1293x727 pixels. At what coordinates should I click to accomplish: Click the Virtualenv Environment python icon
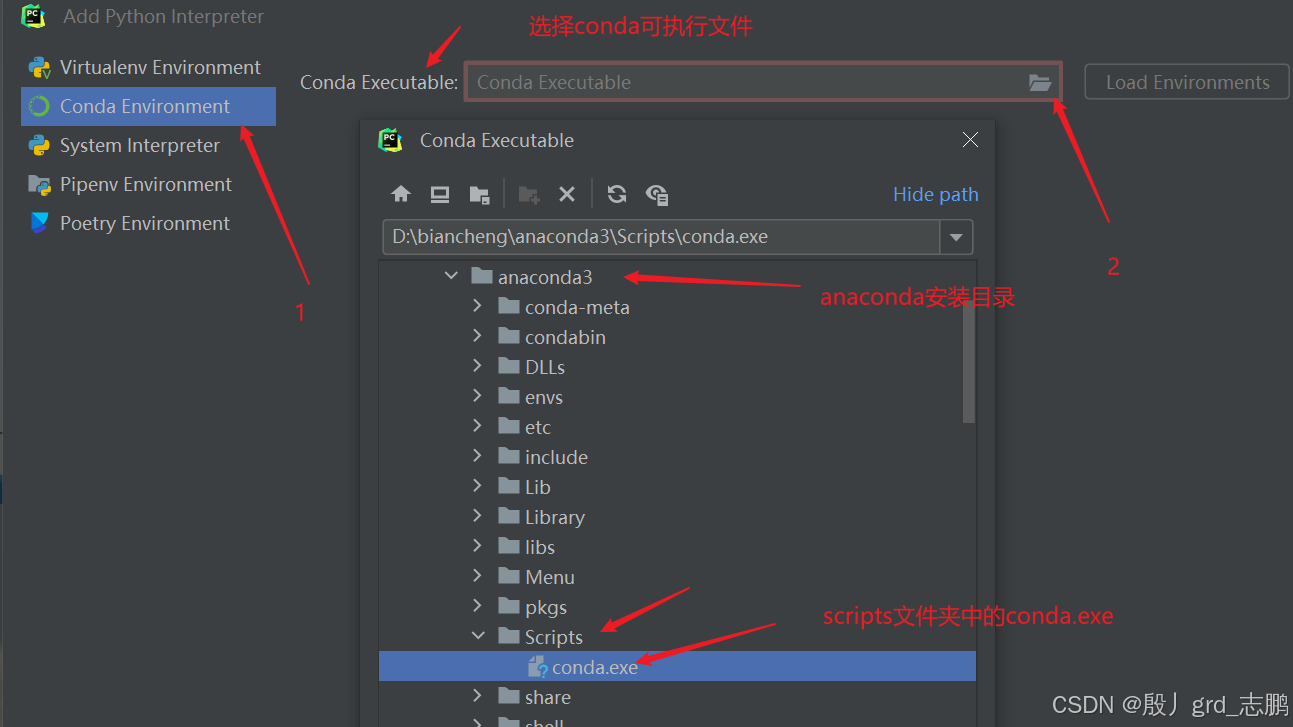(40, 68)
